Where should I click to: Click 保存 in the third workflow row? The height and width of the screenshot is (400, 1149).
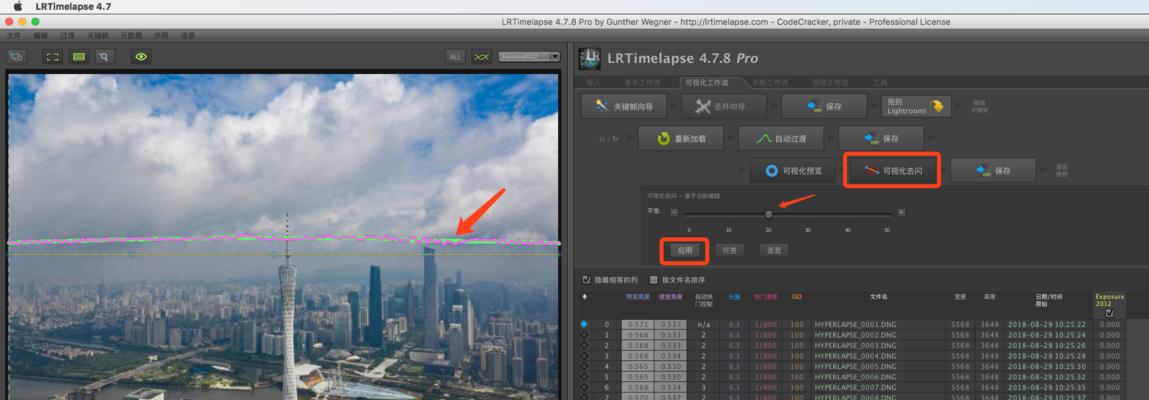pos(993,171)
